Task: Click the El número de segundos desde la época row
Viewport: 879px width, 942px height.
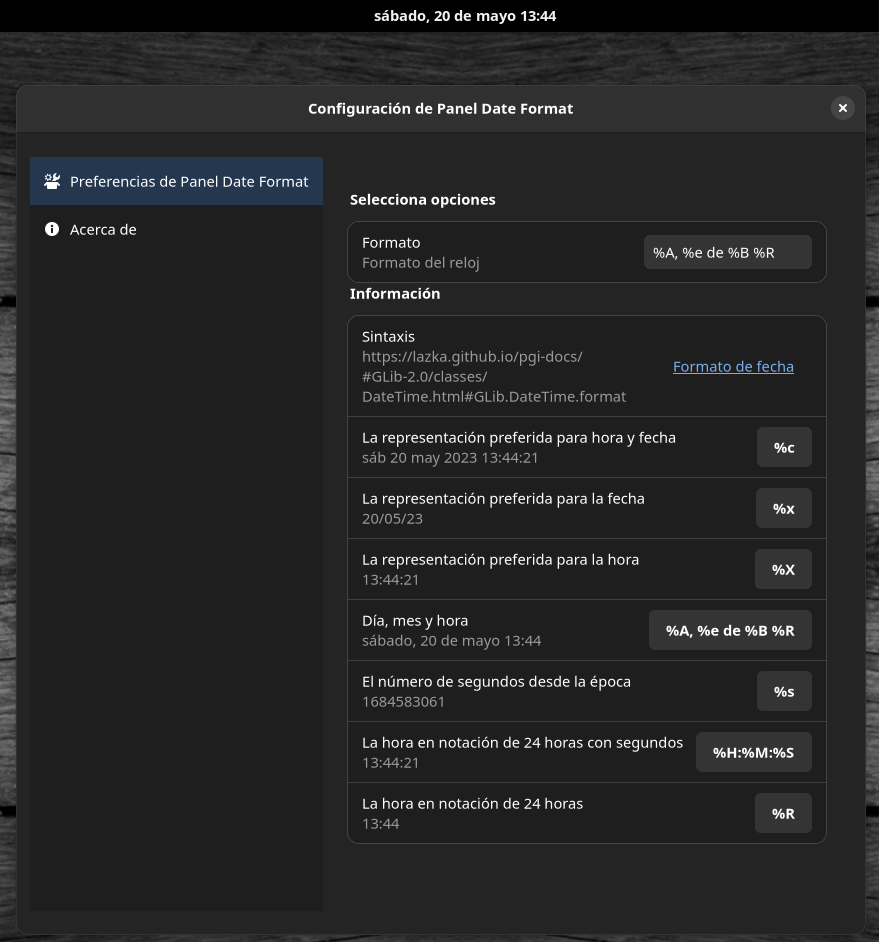Action: coord(586,691)
